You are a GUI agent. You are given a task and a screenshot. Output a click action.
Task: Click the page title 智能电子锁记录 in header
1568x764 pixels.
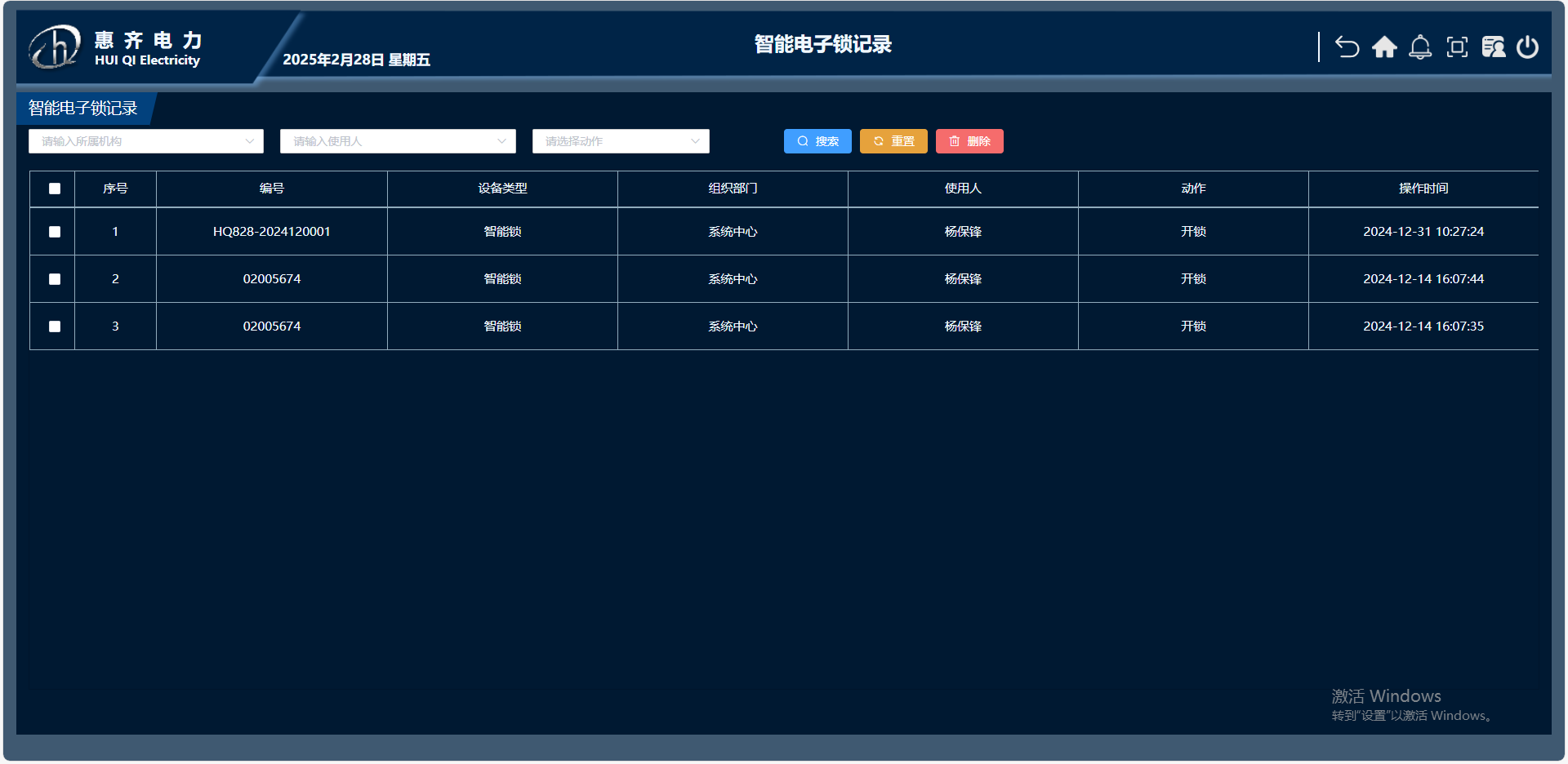point(822,44)
